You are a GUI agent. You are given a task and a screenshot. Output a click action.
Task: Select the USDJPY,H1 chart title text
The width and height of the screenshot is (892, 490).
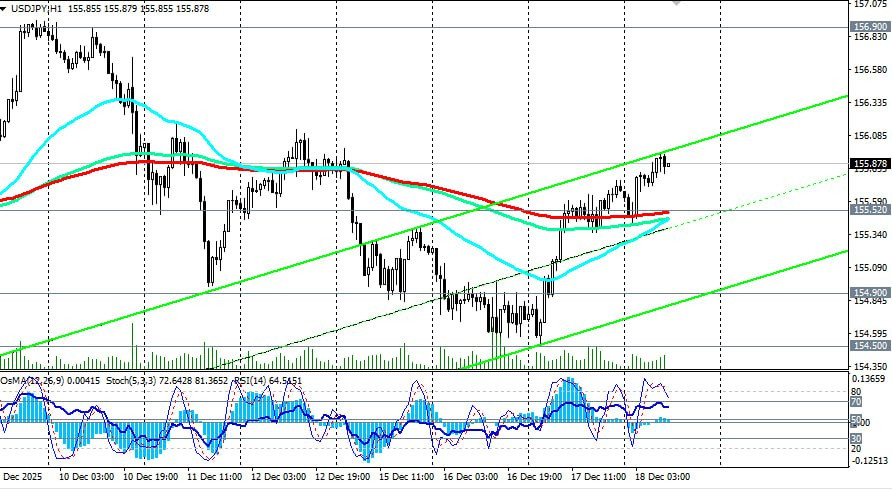click(x=35, y=9)
